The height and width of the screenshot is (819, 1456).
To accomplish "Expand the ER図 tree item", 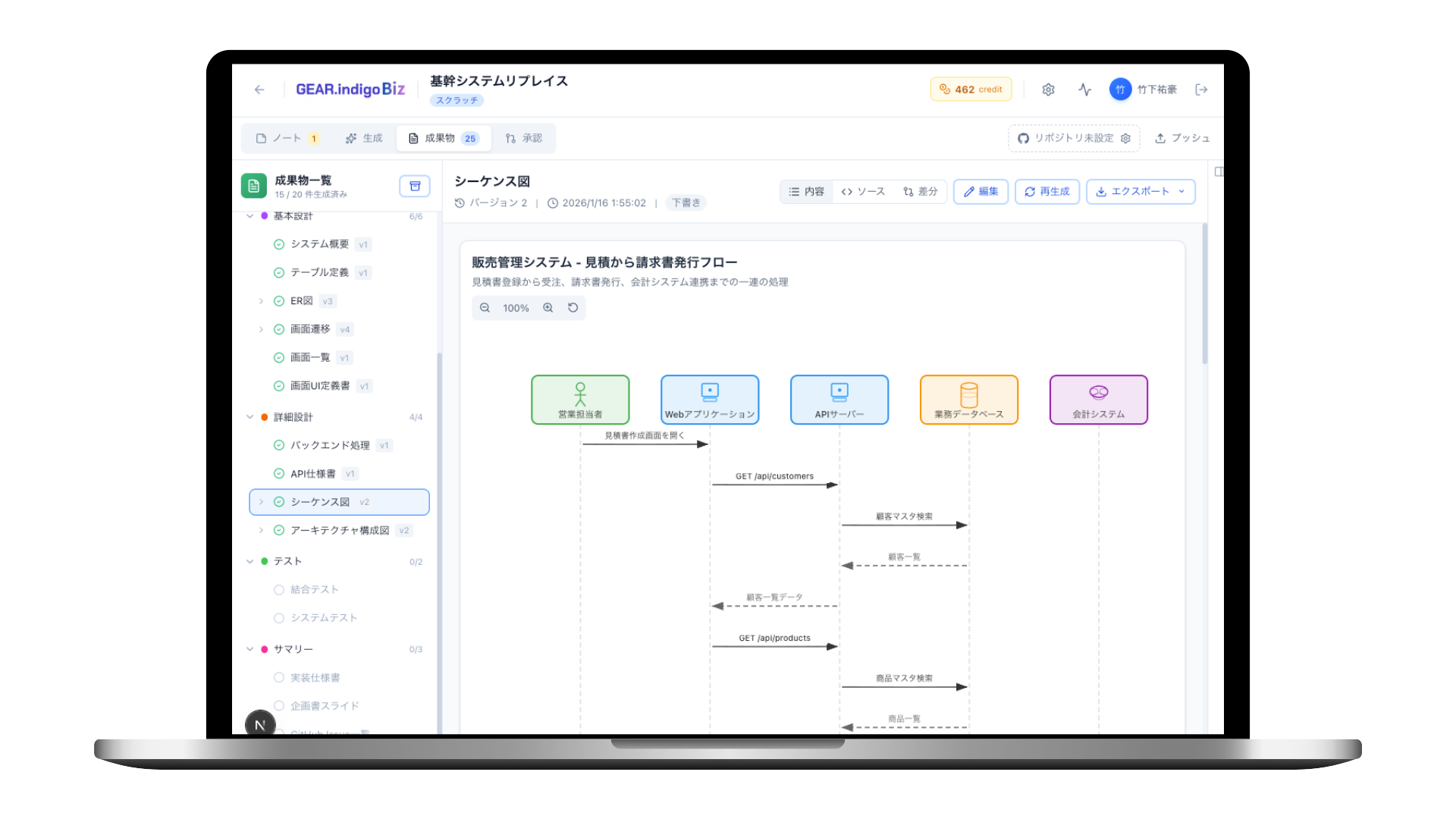I will click(x=261, y=301).
